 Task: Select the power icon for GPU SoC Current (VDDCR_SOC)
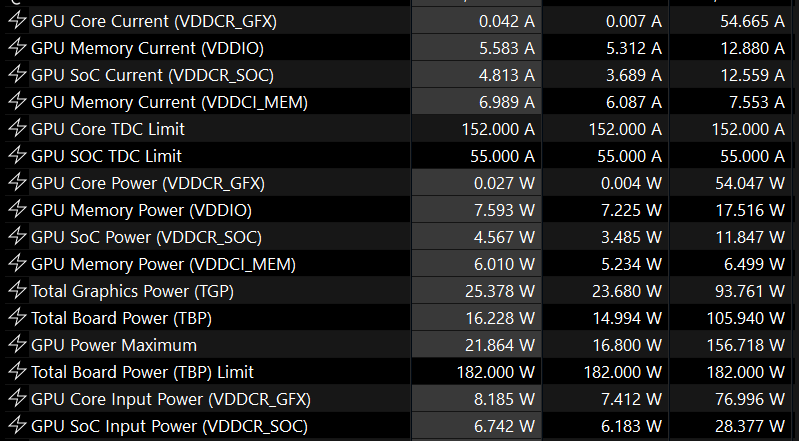point(16,75)
